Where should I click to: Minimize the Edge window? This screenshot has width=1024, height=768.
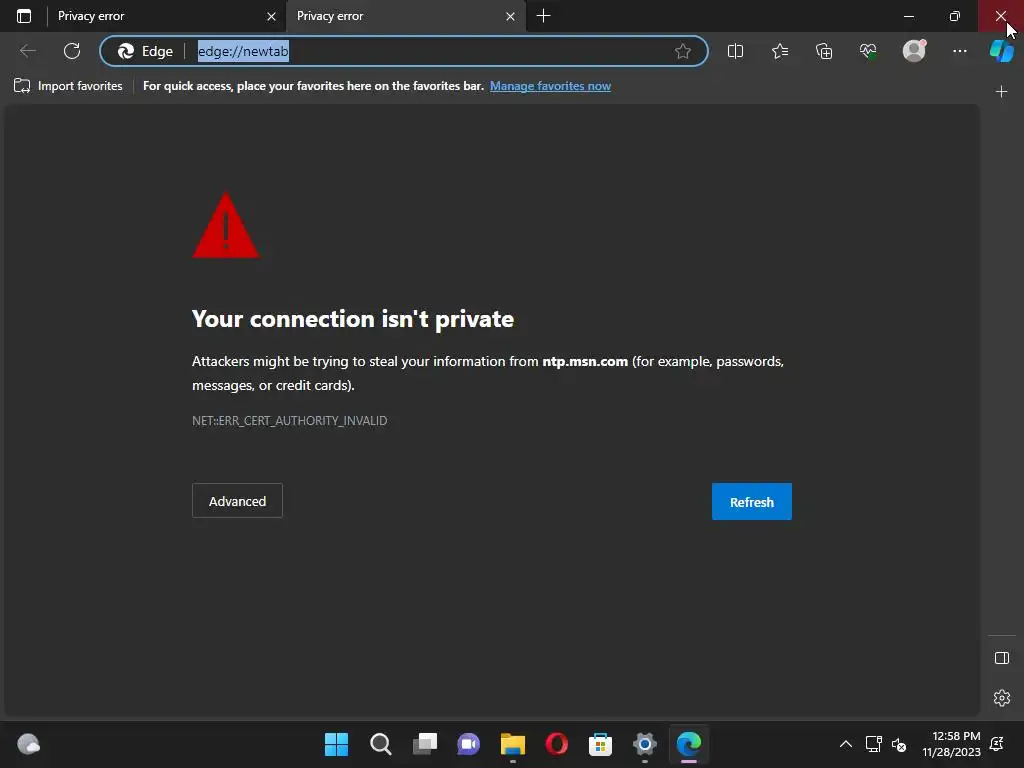coord(909,16)
